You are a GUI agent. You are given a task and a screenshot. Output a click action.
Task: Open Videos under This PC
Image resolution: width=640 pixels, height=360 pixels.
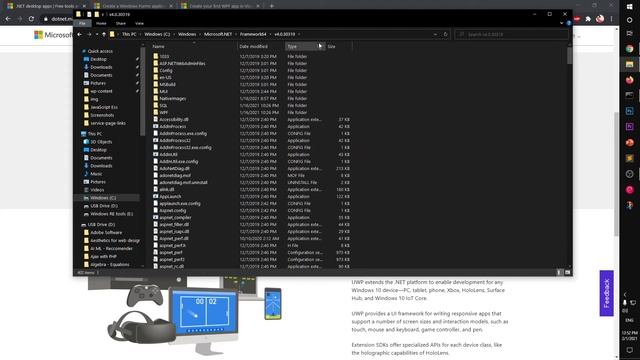tap(97, 189)
